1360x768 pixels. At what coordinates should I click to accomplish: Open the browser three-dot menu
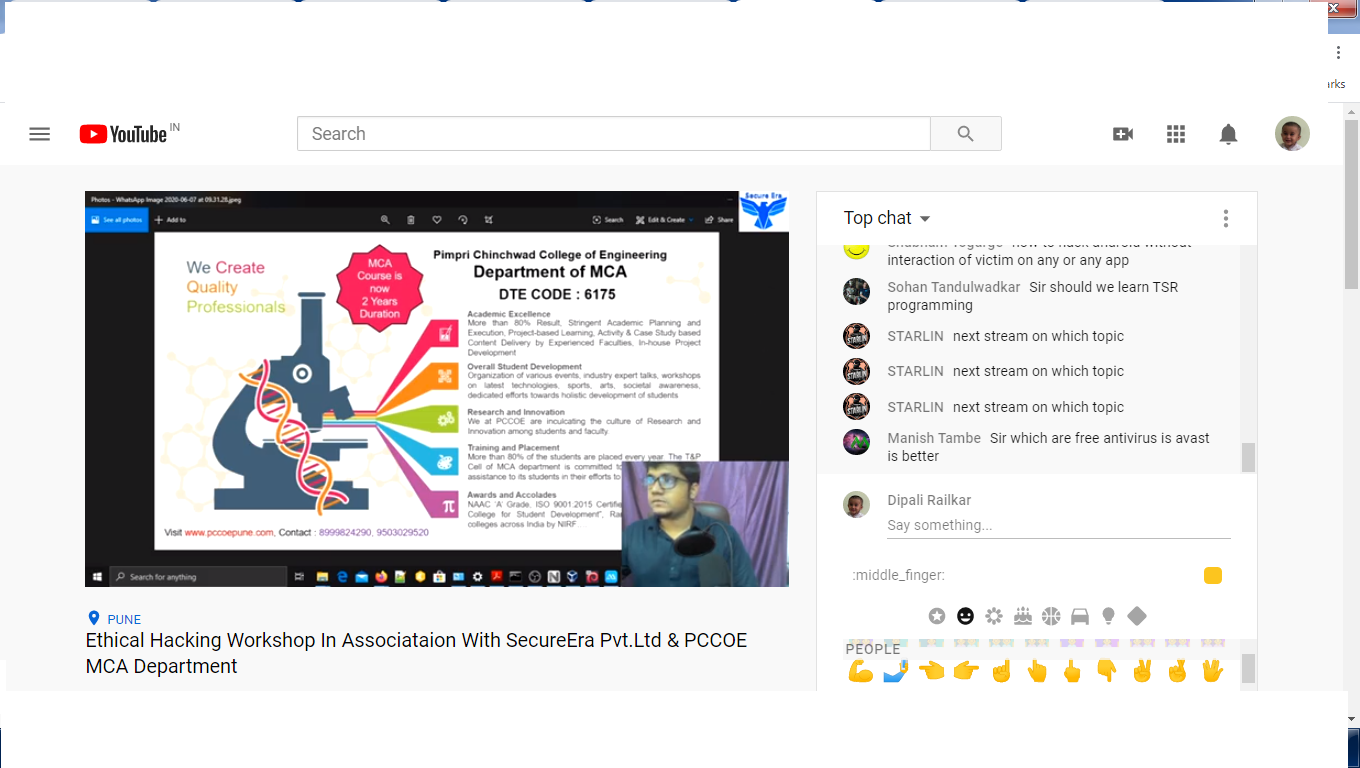click(x=1338, y=53)
